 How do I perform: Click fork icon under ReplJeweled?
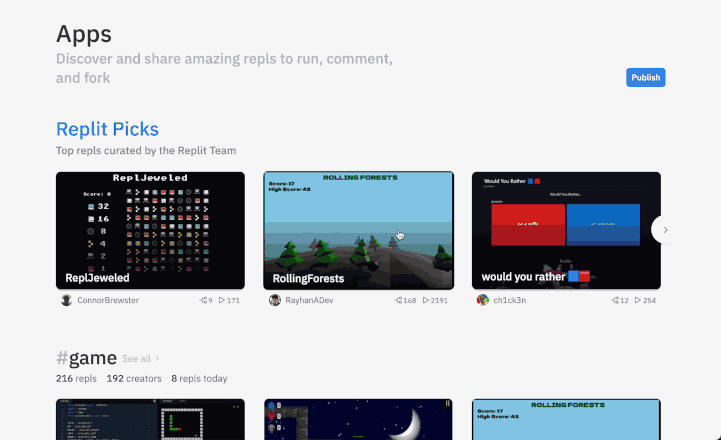click(204, 300)
